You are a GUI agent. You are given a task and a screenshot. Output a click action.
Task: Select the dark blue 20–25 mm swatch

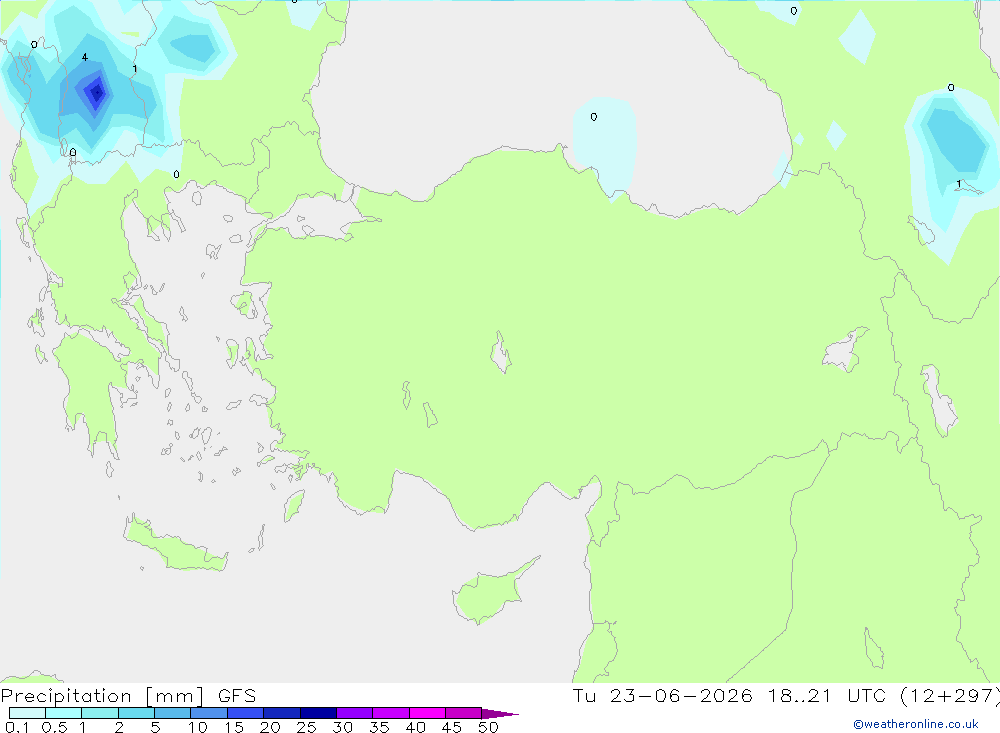tap(282, 713)
